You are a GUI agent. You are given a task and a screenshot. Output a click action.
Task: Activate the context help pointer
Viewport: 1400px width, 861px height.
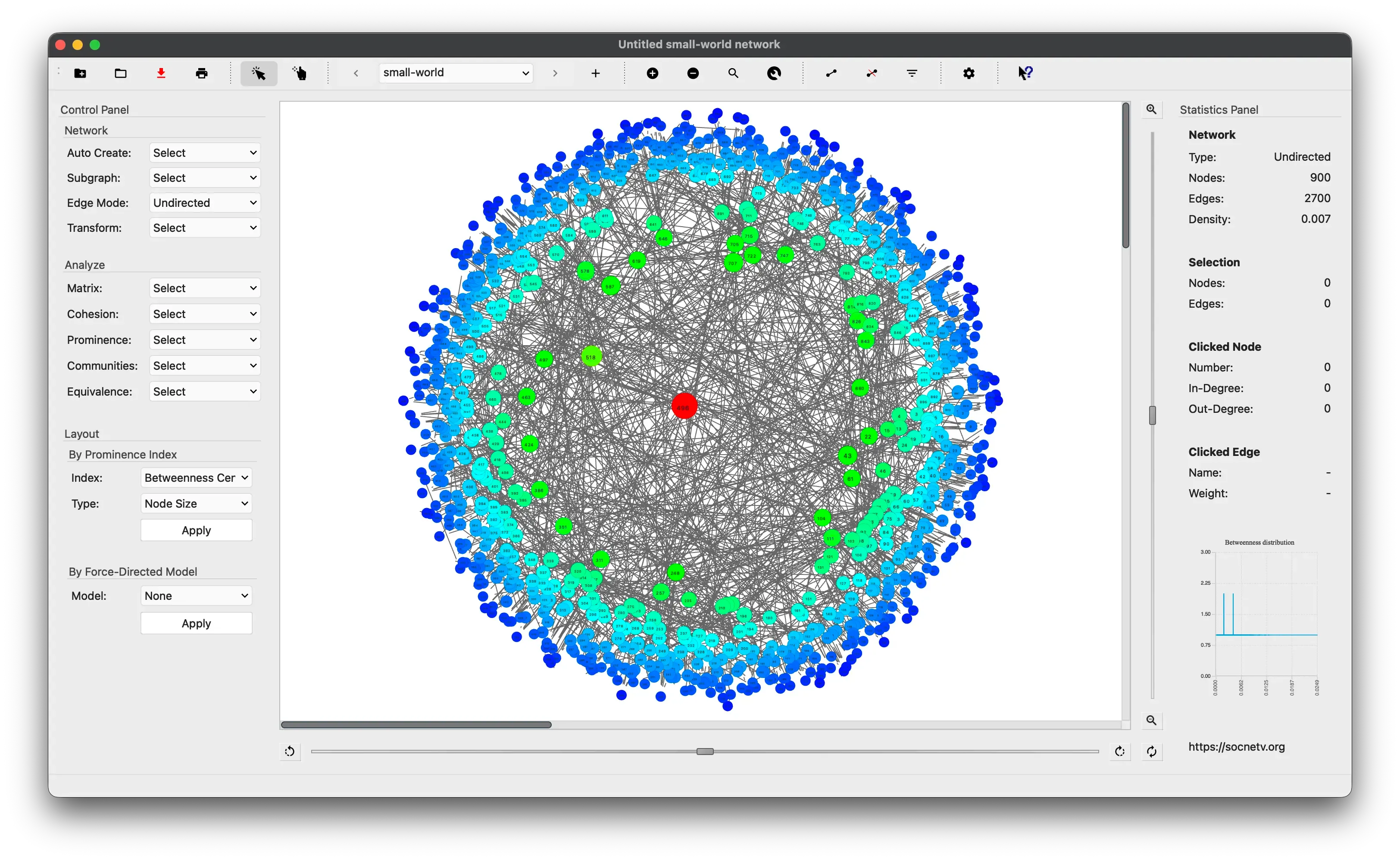1025,73
